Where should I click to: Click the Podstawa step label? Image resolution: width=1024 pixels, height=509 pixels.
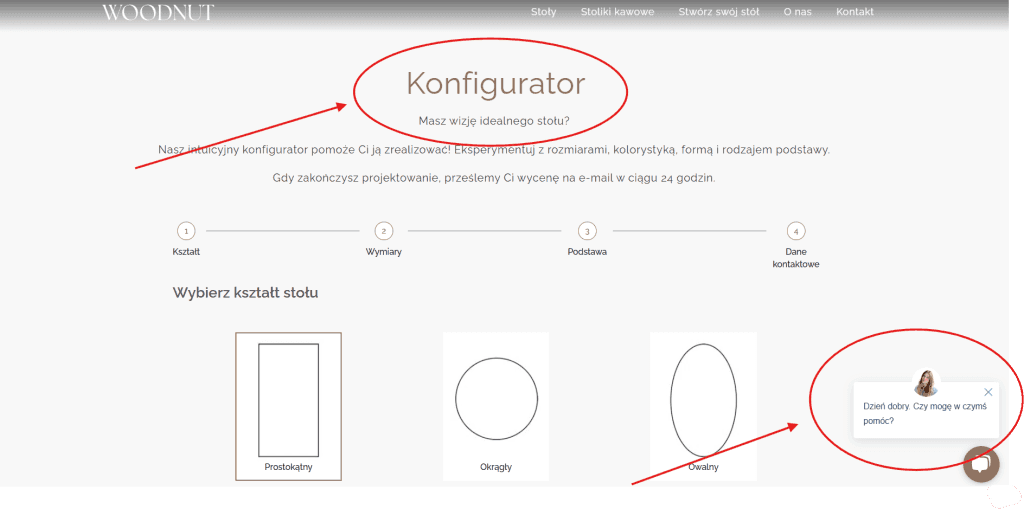point(587,252)
